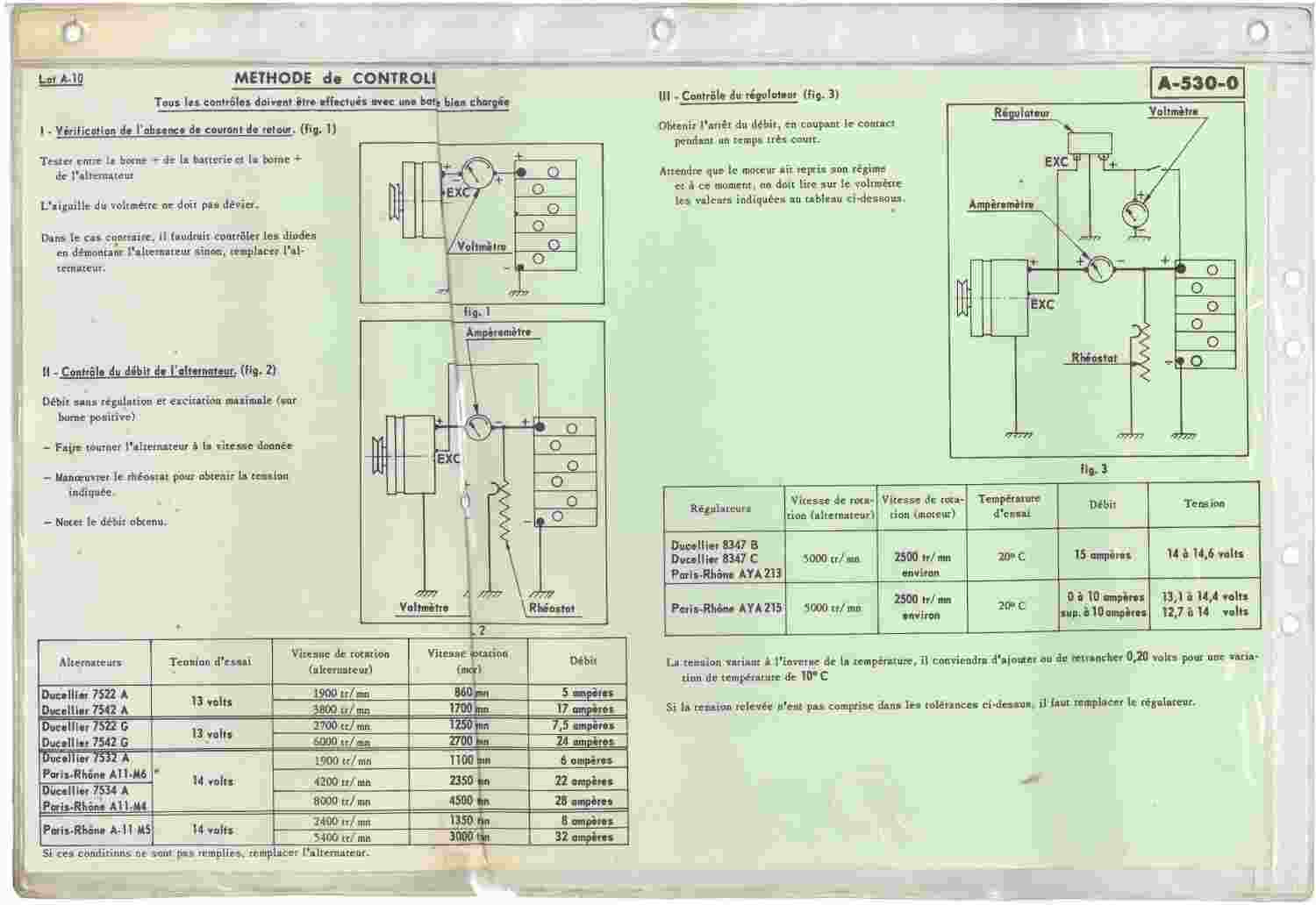
Task: Select the 'Paris-Rhône A-11 M5' cell
Action: click(96, 830)
